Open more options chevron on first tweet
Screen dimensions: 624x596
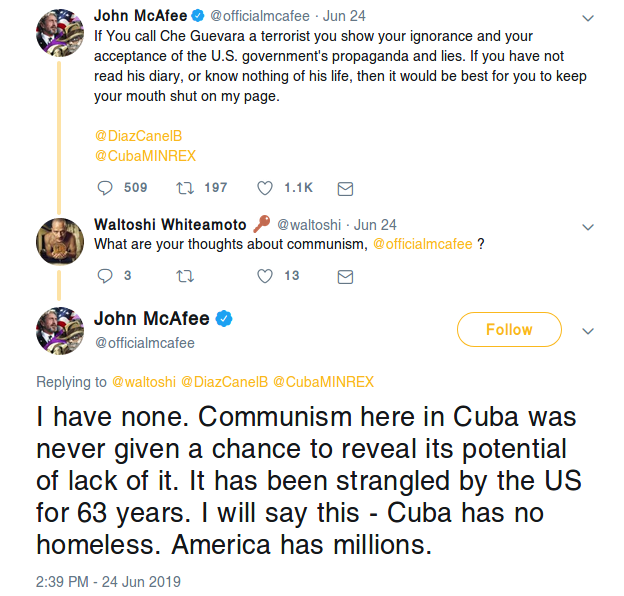(x=588, y=18)
